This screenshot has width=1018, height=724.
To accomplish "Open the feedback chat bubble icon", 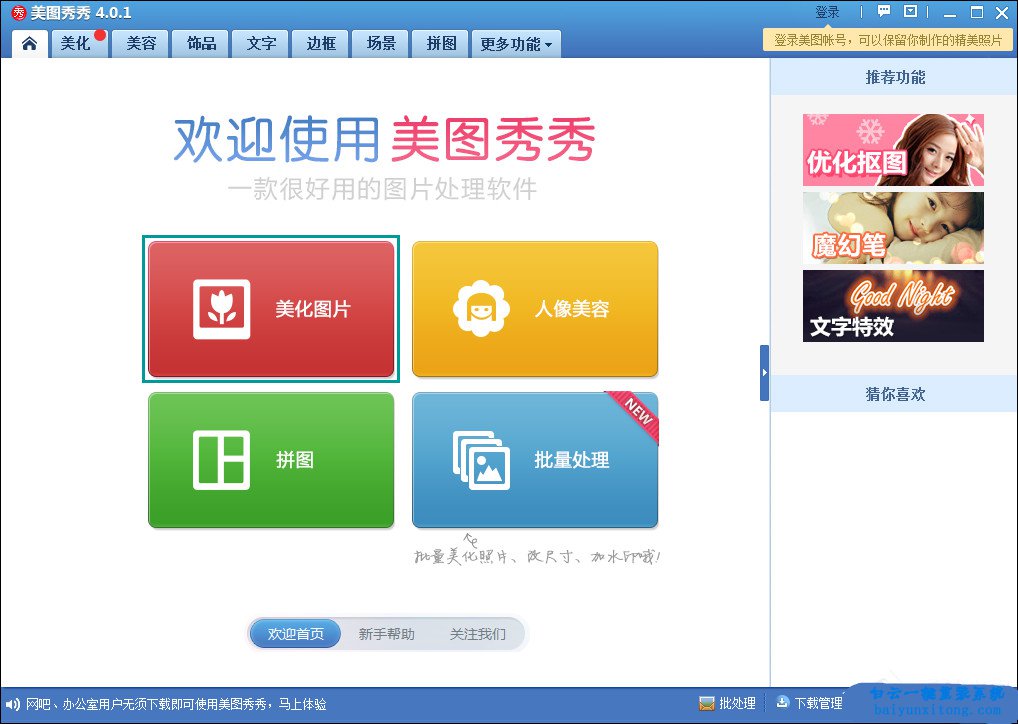I will click(x=884, y=12).
